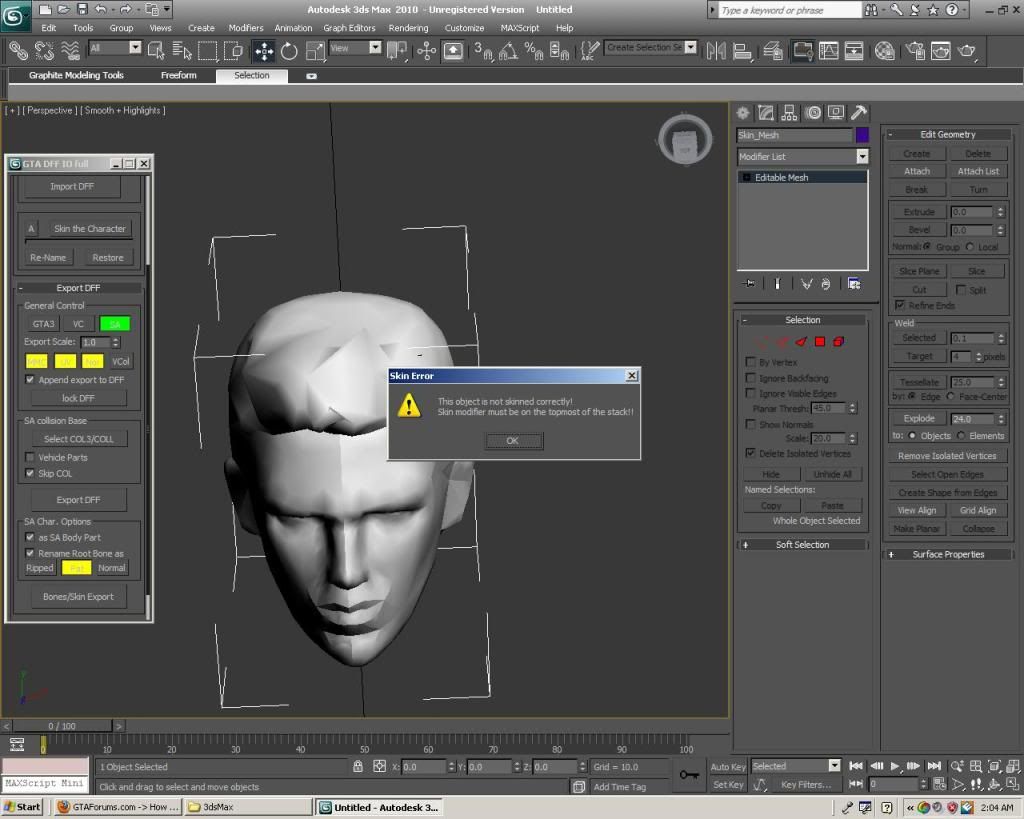Image resolution: width=1024 pixels, height=819 pixels.
Task: Enable Vehicle Parts checkbox
Action: pyautogui.click(x=29, y=457)
